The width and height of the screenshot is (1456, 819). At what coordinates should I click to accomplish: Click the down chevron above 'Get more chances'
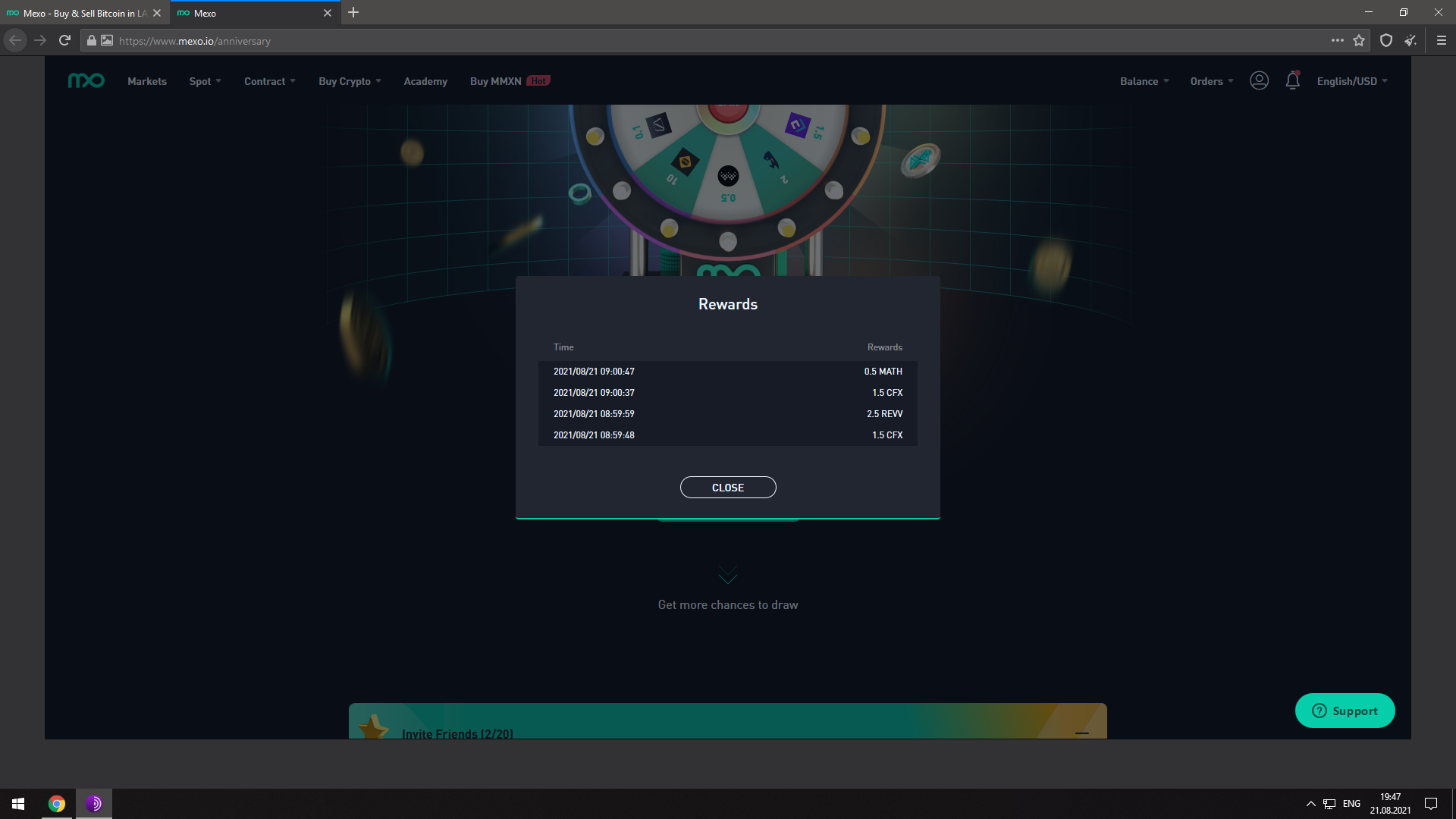728,575
